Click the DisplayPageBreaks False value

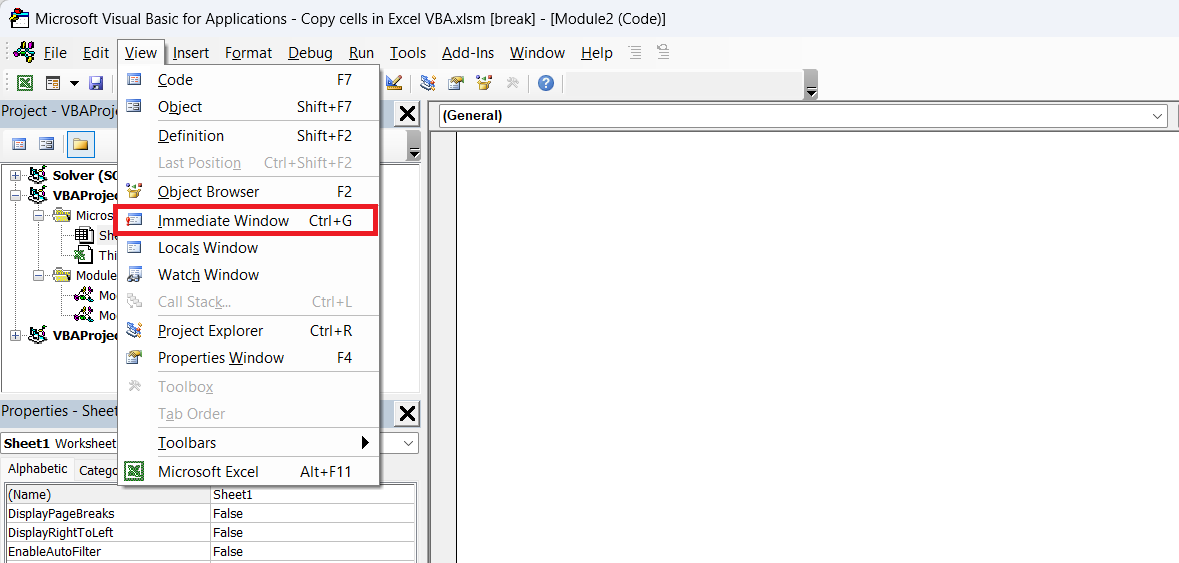pyautogui.click(x=313, y=514)
